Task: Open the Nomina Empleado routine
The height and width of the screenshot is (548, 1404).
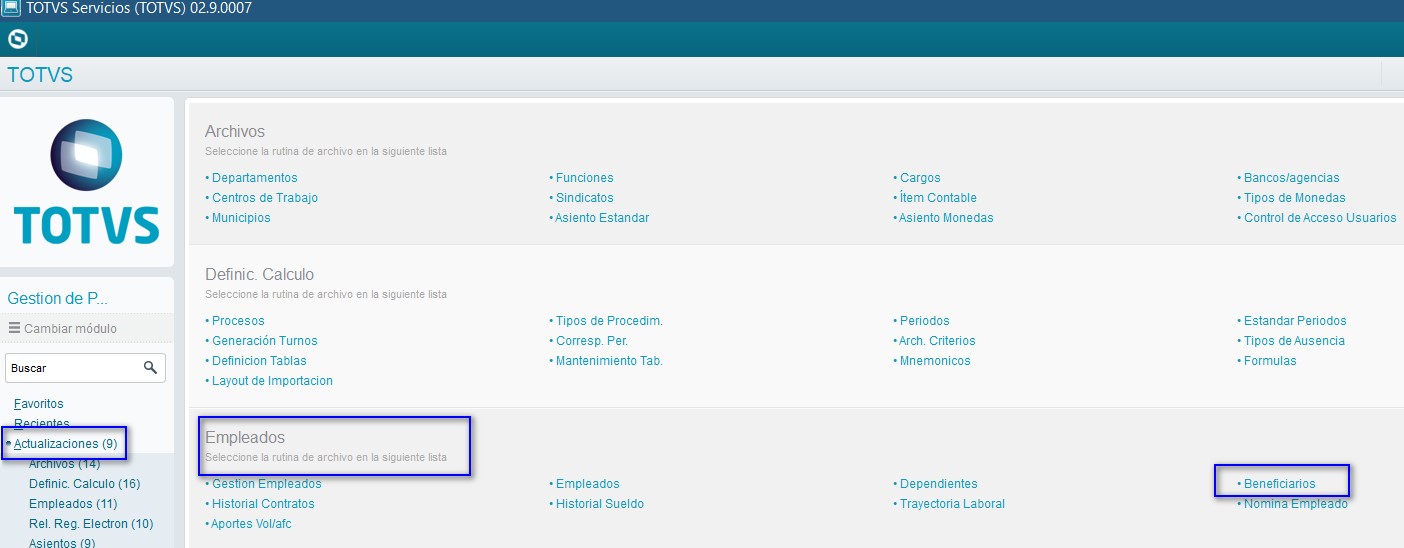Action: tap(1296, 504)
